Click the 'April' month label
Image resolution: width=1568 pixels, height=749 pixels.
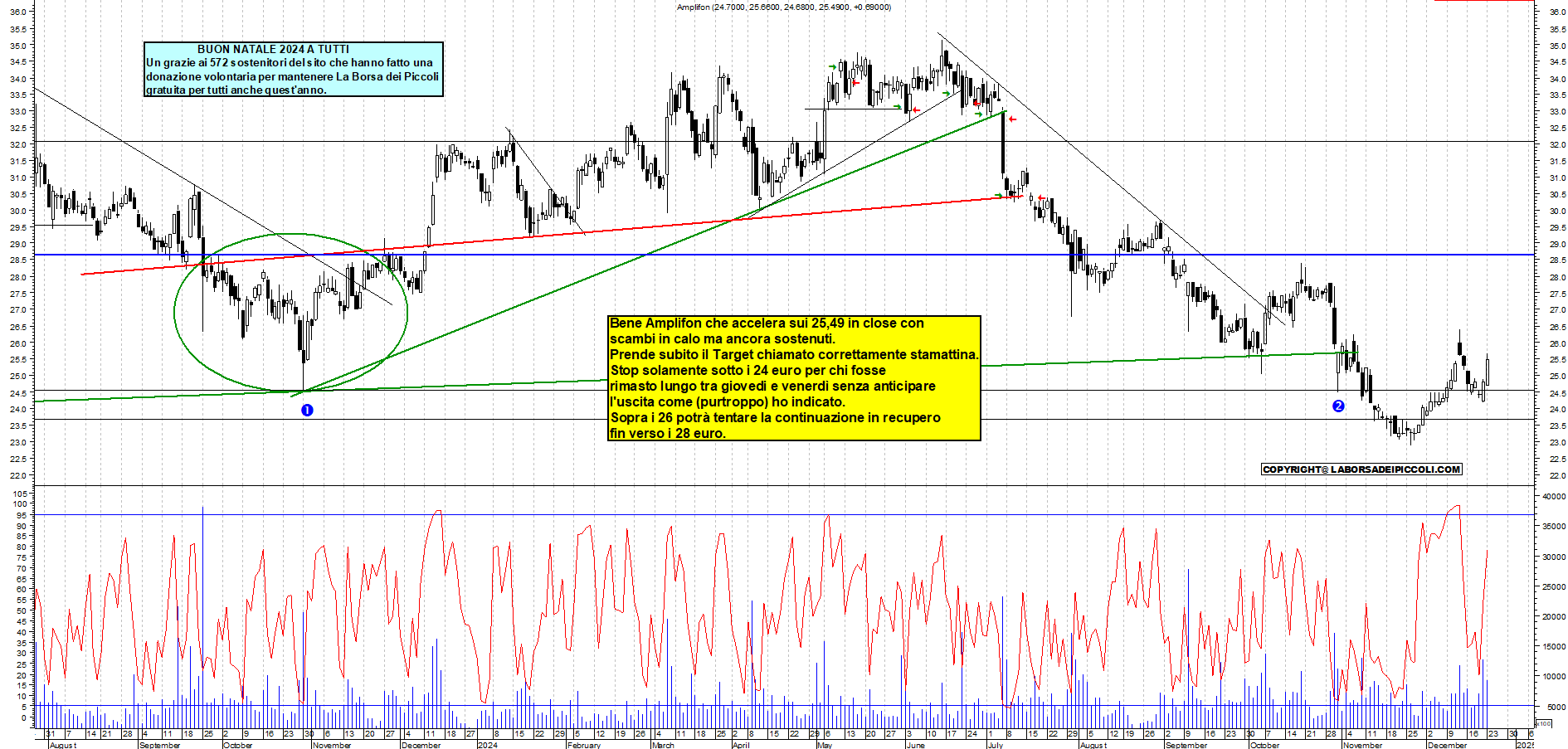tap(741, 745)
